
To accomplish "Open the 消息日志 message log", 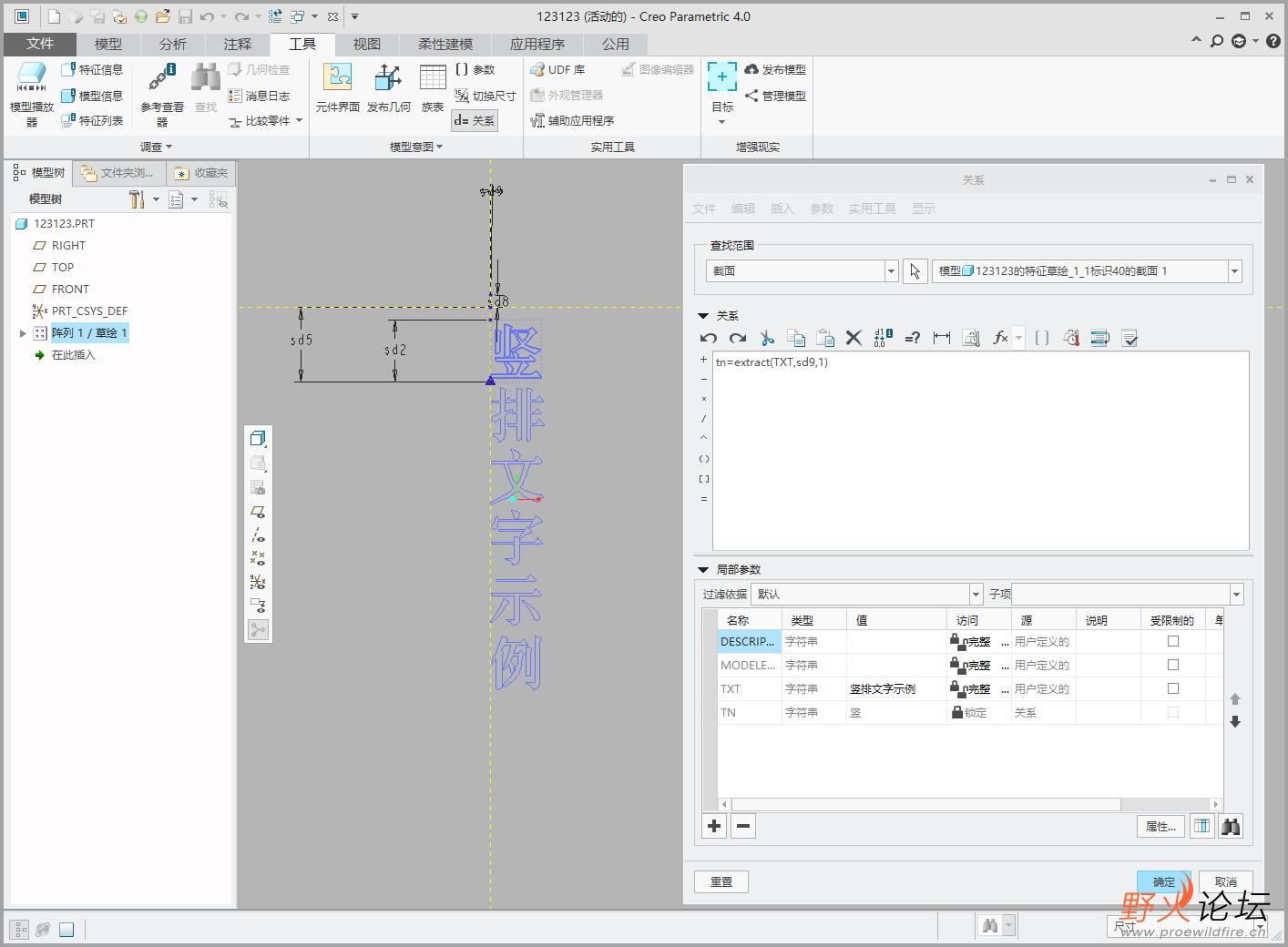I will tap(259, 96).
